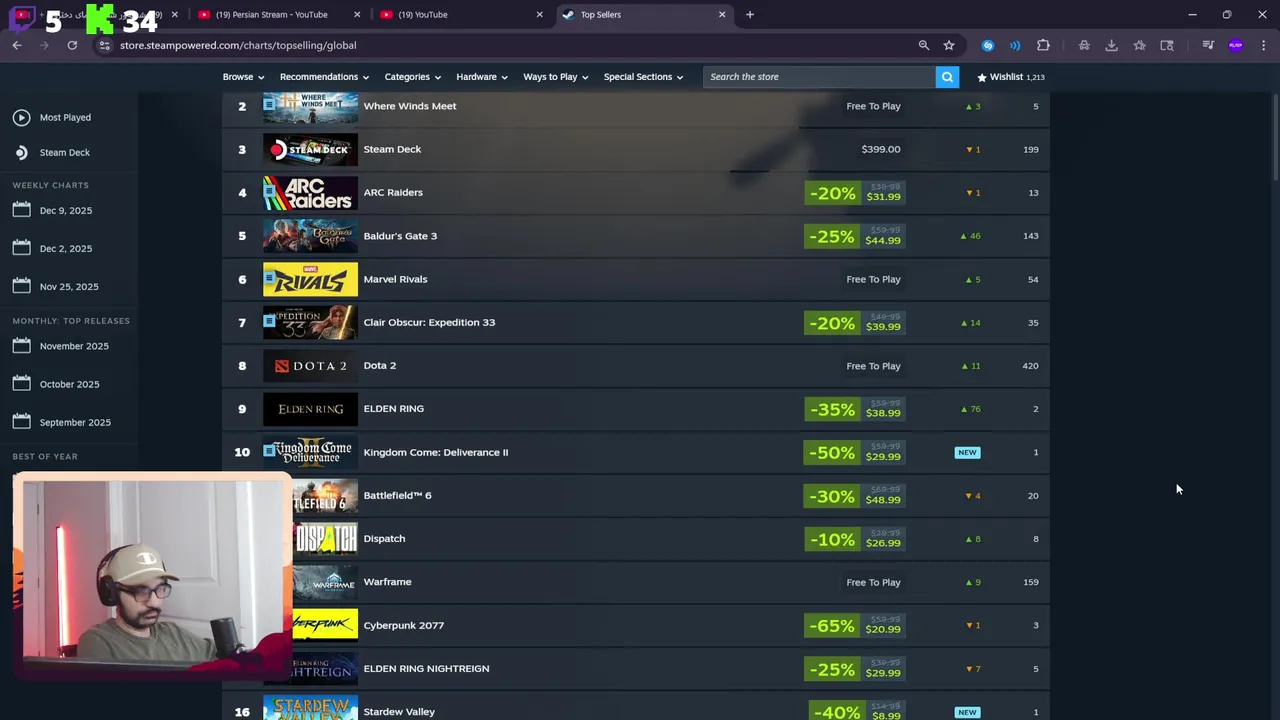Open the browser zoom indicator

coord(924,45)
